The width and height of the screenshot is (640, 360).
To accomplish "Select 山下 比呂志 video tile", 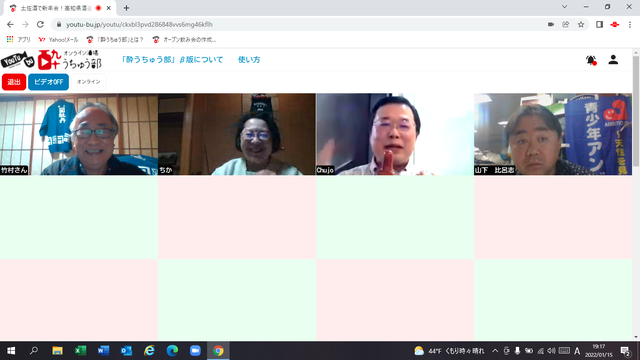I will (553, 134).
